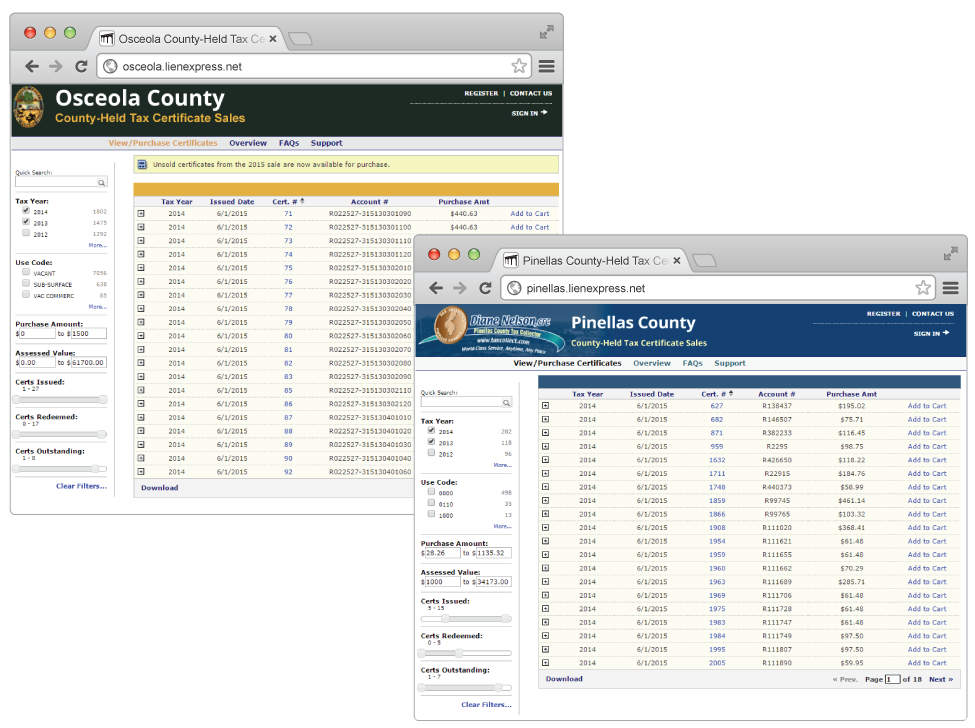Click Pinellas Quick Search magnifier icon
The height and width of the screenshot is (728, 975).
click(x=507, y=403)
